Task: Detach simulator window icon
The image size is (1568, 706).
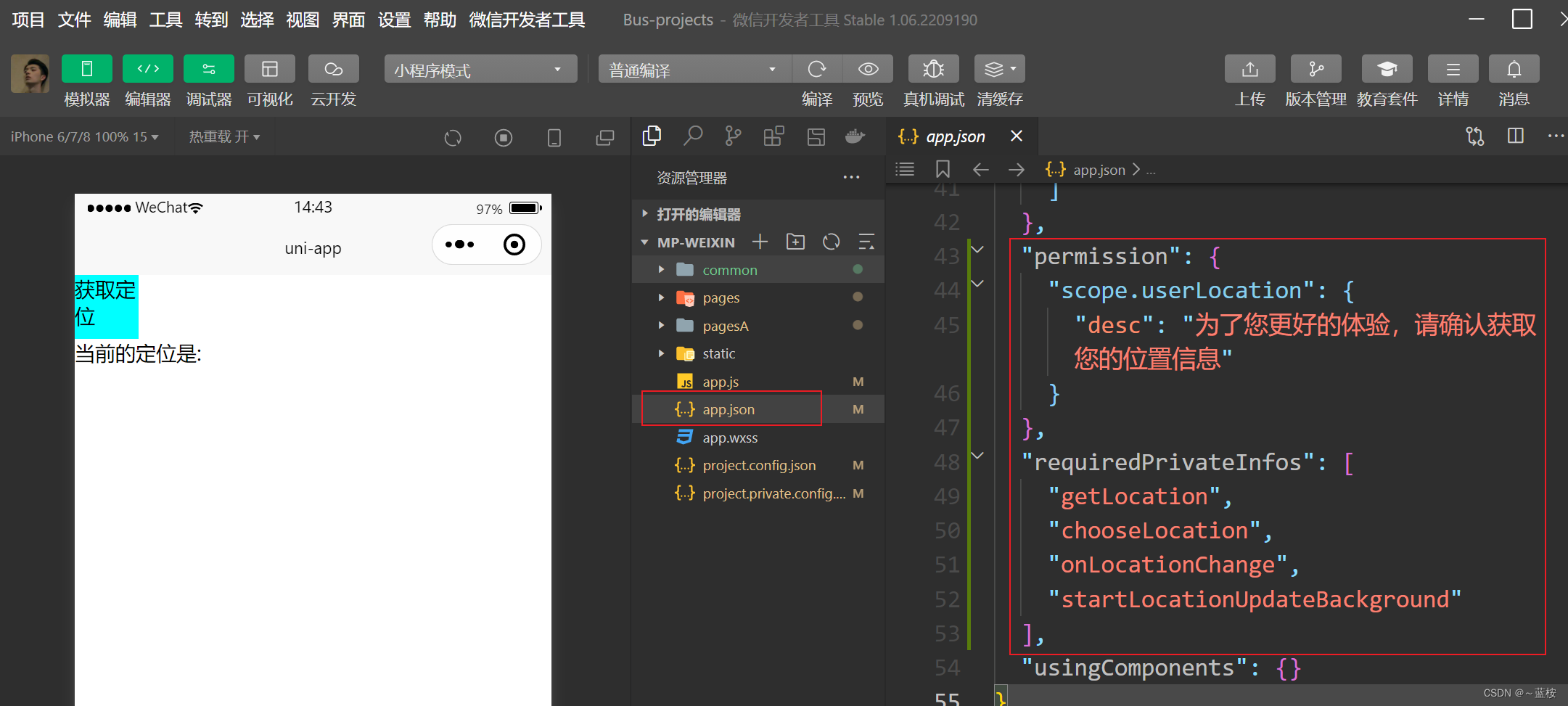Action: click(x=604, y=137)
